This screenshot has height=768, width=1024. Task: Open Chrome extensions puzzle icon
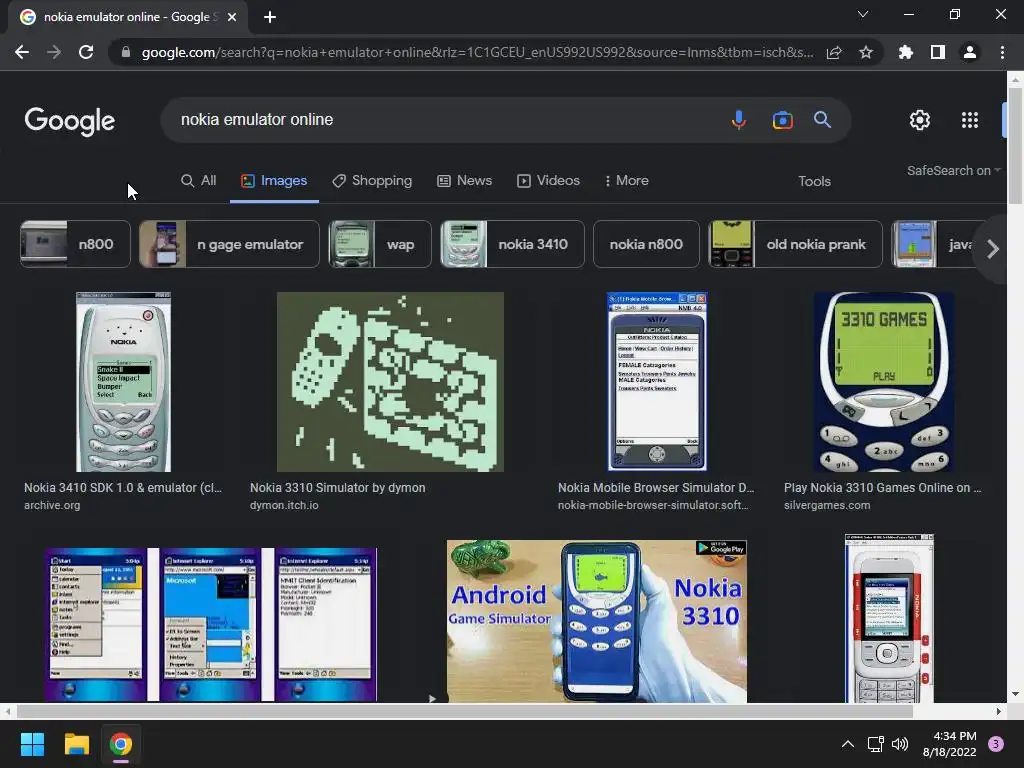(906, 52)
